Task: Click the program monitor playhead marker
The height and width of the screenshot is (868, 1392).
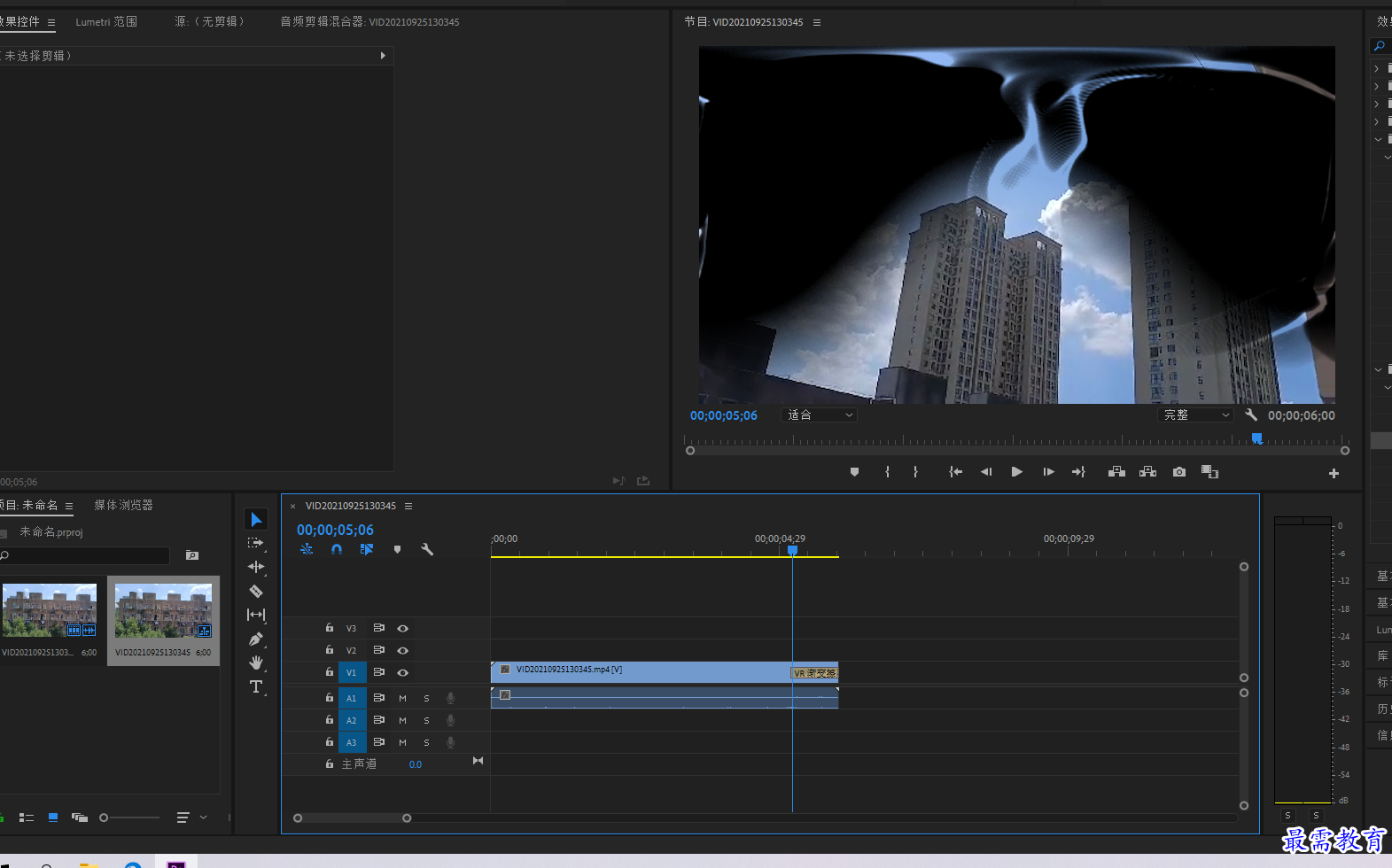Action: tap(1256, 438)
